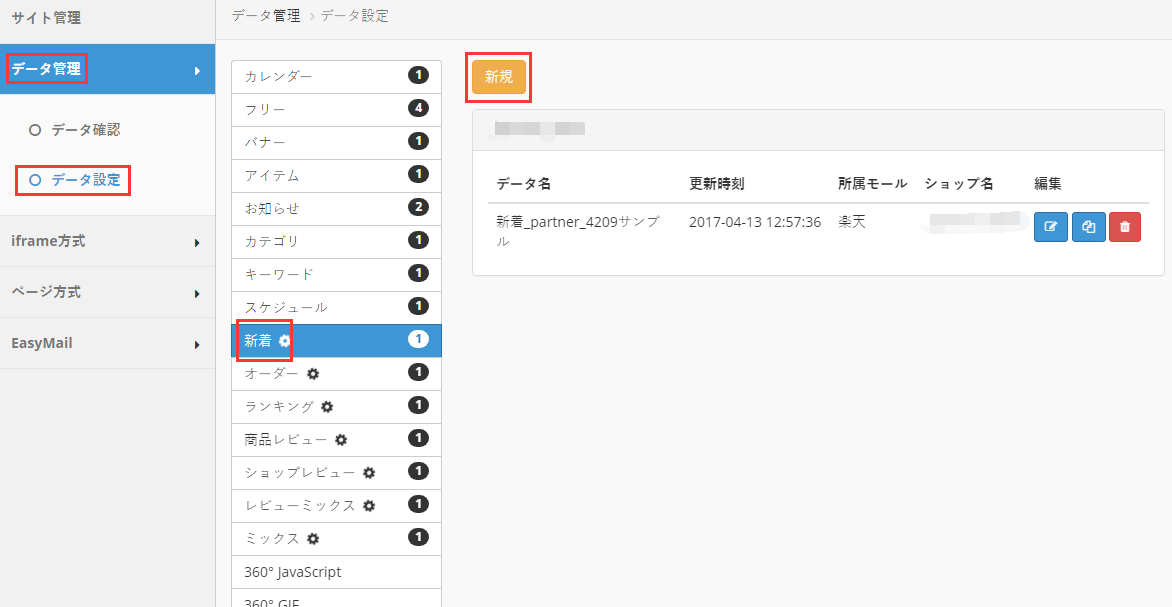This screenshot has width=1172, height=607.
Task: Expand the iframe方式 sidebar section
Action: [x=107, y=241]
